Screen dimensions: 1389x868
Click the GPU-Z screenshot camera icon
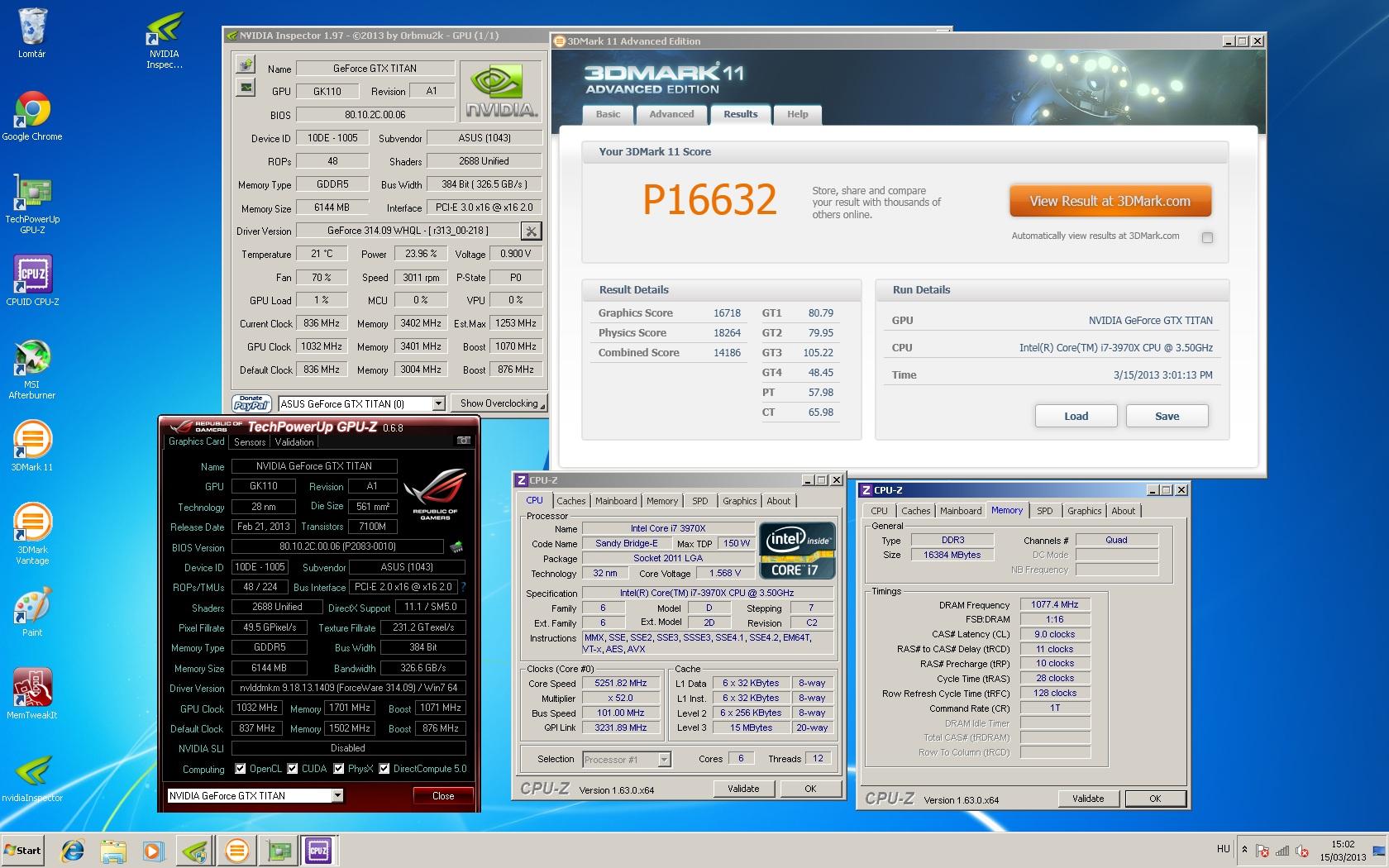[464, 441]
